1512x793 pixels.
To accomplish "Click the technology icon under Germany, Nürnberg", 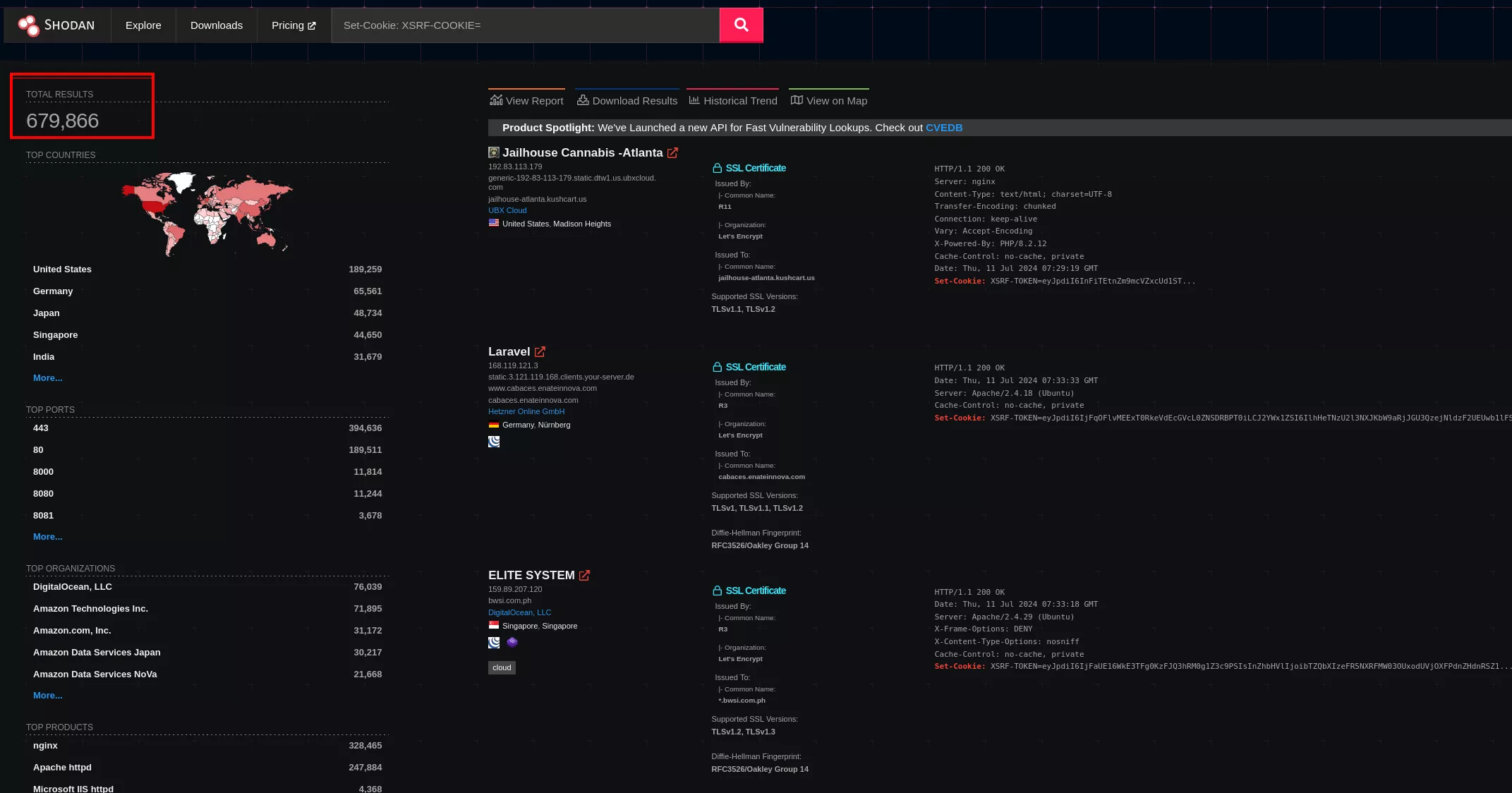I will 494,442.
